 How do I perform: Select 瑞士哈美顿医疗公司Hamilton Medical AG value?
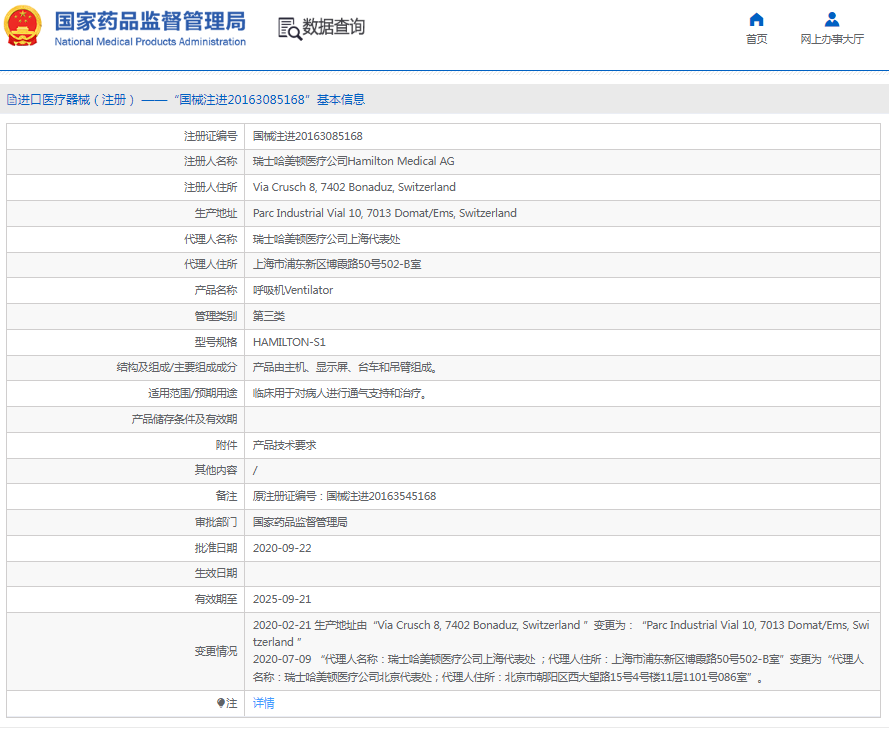(x=354, y=162)
